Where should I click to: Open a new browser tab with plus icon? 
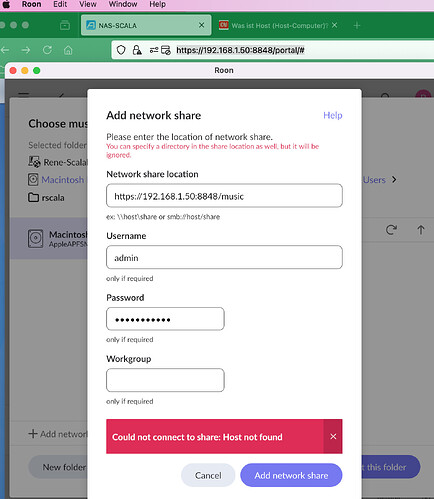pyautogui.click(x=357, y=25)
